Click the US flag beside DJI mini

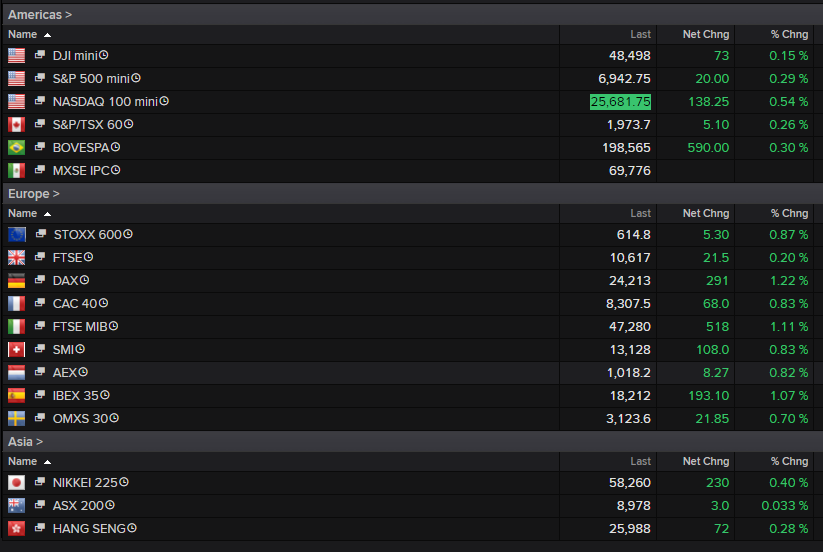16,56
